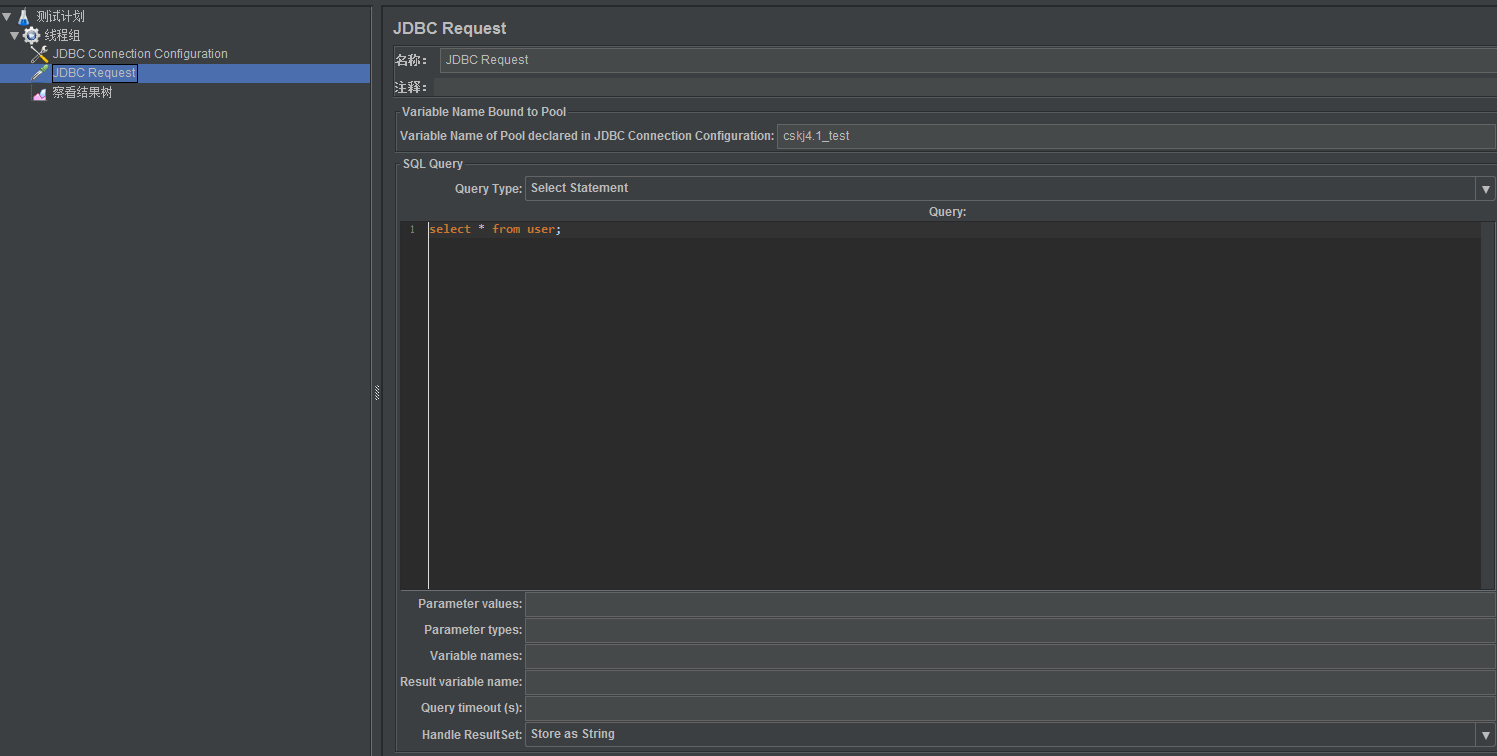The width and height of the screenshot is (1497, 756).
Task: Click the comments input field
Action: click(966, 88)
